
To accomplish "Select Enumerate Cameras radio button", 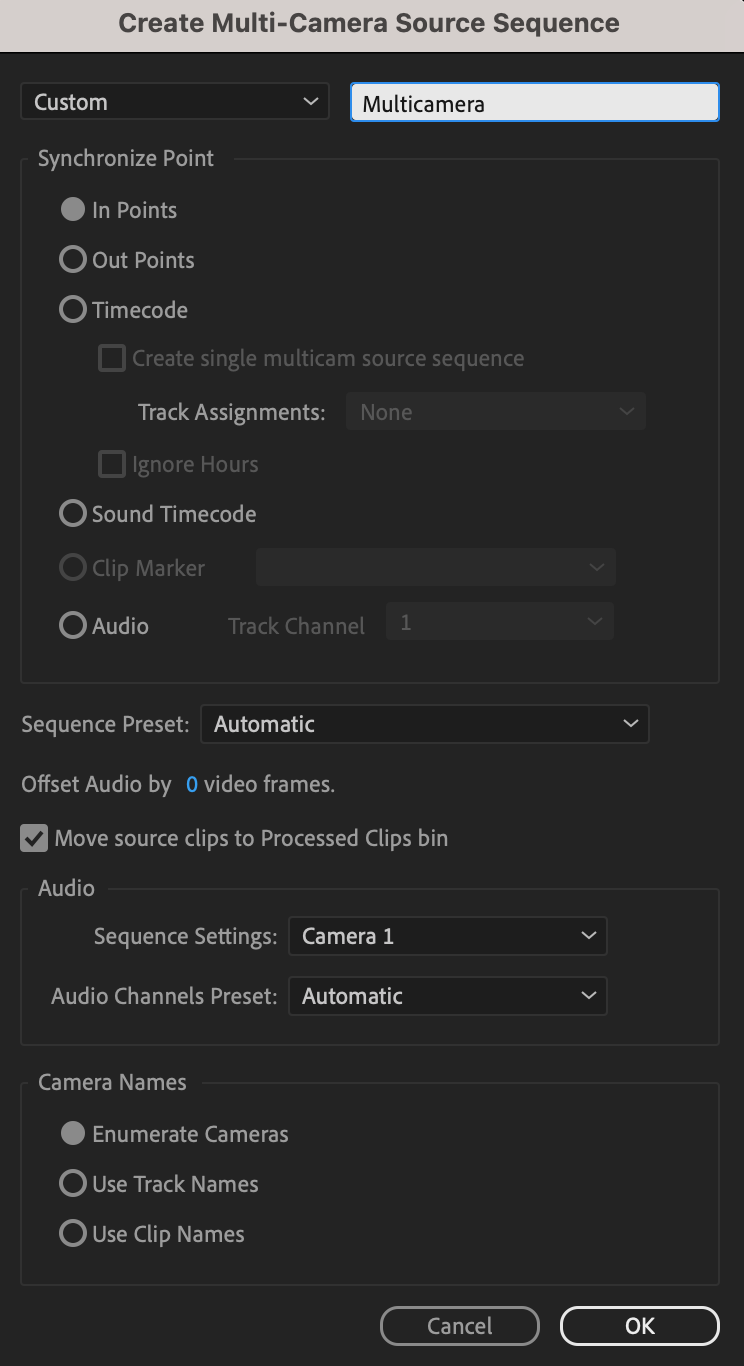I will tap(73, 1134).
